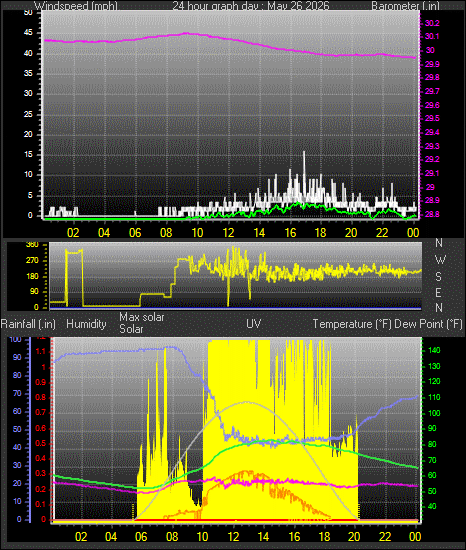Click the Humidity legend label
The width and height of the screenshot is (466, 550).
(x=86, y=324)
